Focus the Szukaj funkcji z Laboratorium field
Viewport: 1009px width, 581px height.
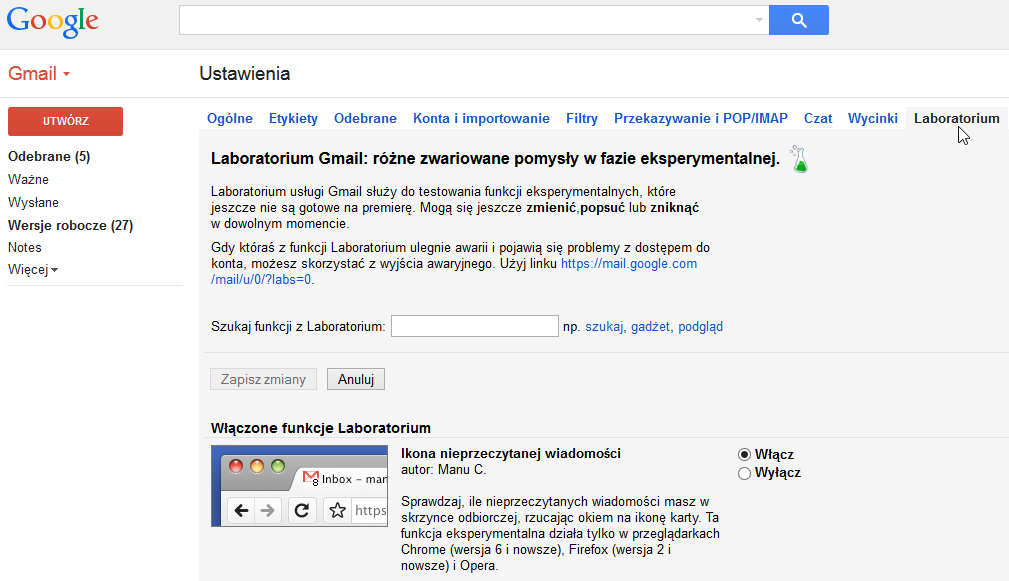pos(475,326)
